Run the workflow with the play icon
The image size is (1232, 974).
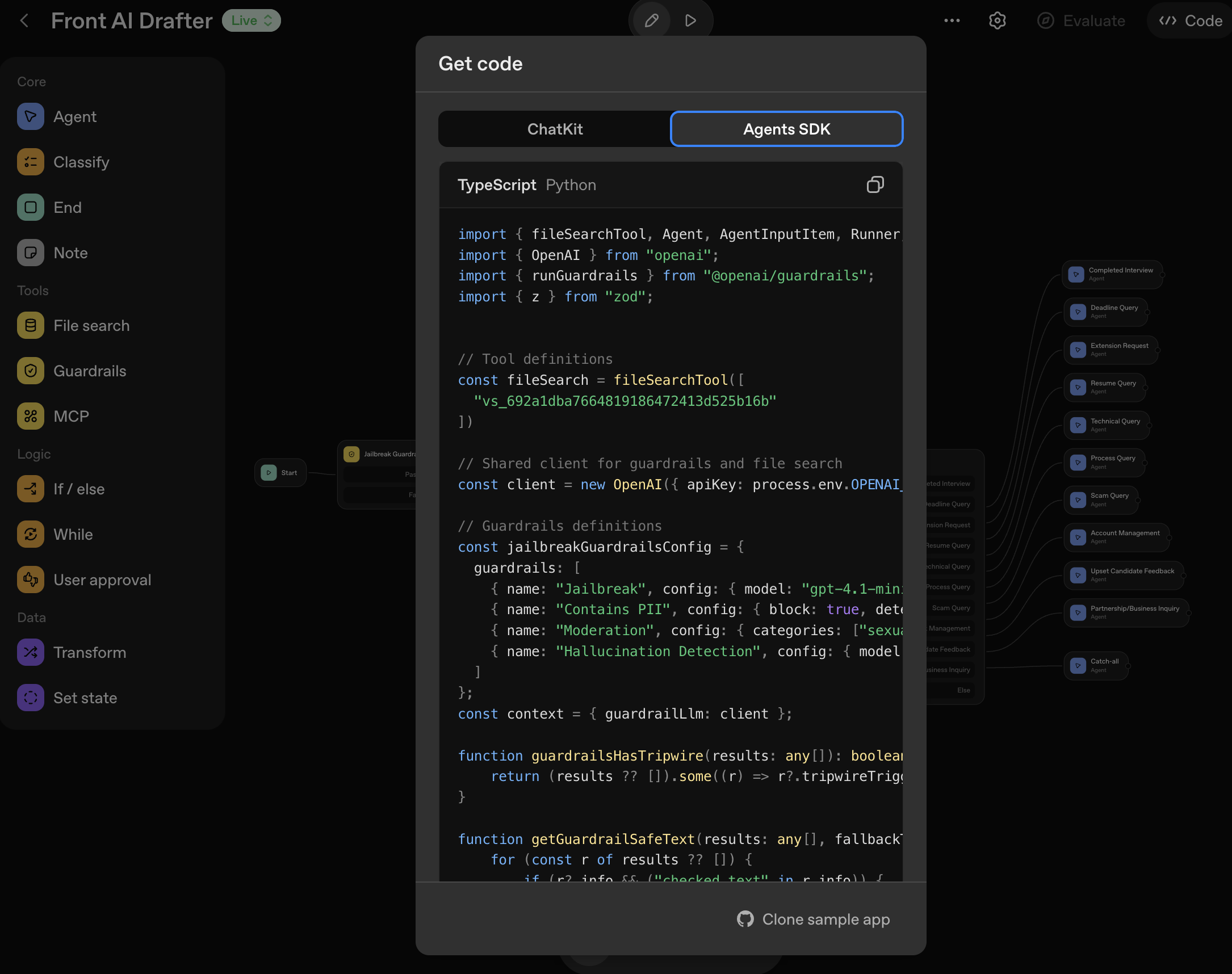pos(691,20)
